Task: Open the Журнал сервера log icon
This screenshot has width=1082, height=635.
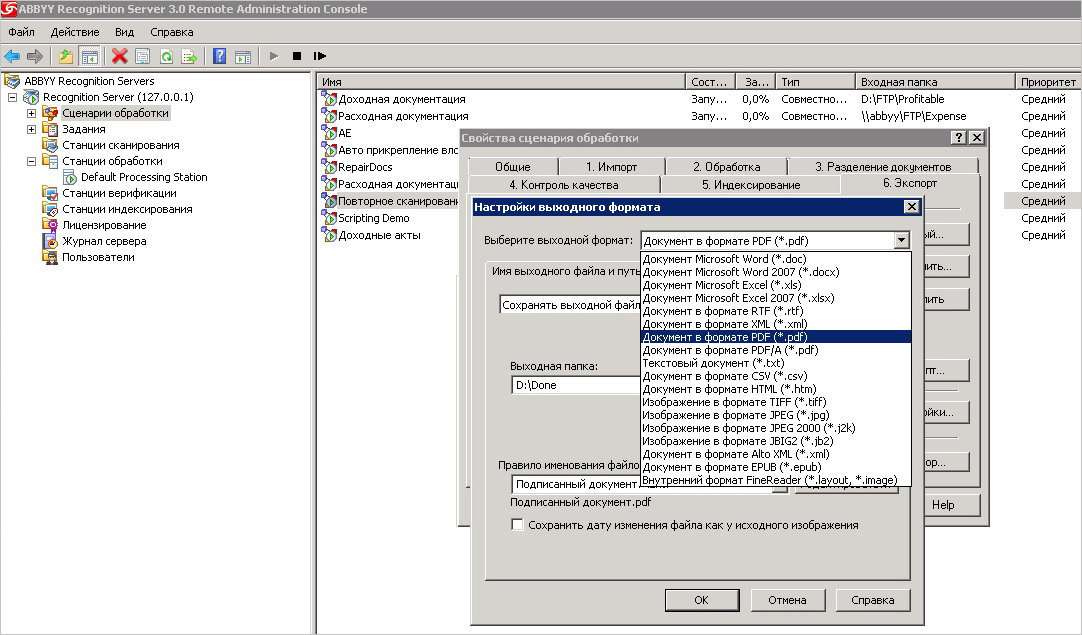Action: point(50,241)
